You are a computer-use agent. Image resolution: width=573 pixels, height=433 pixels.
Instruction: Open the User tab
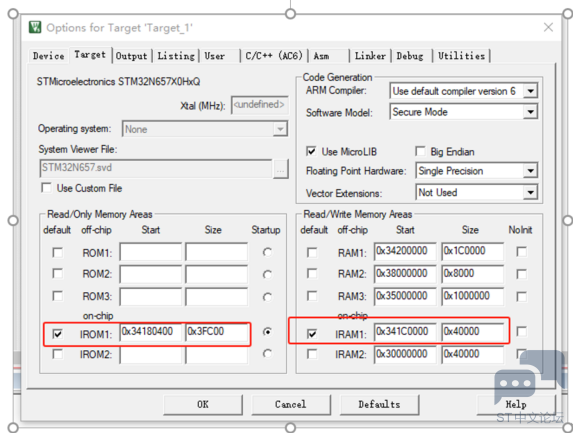click(215, 56)
